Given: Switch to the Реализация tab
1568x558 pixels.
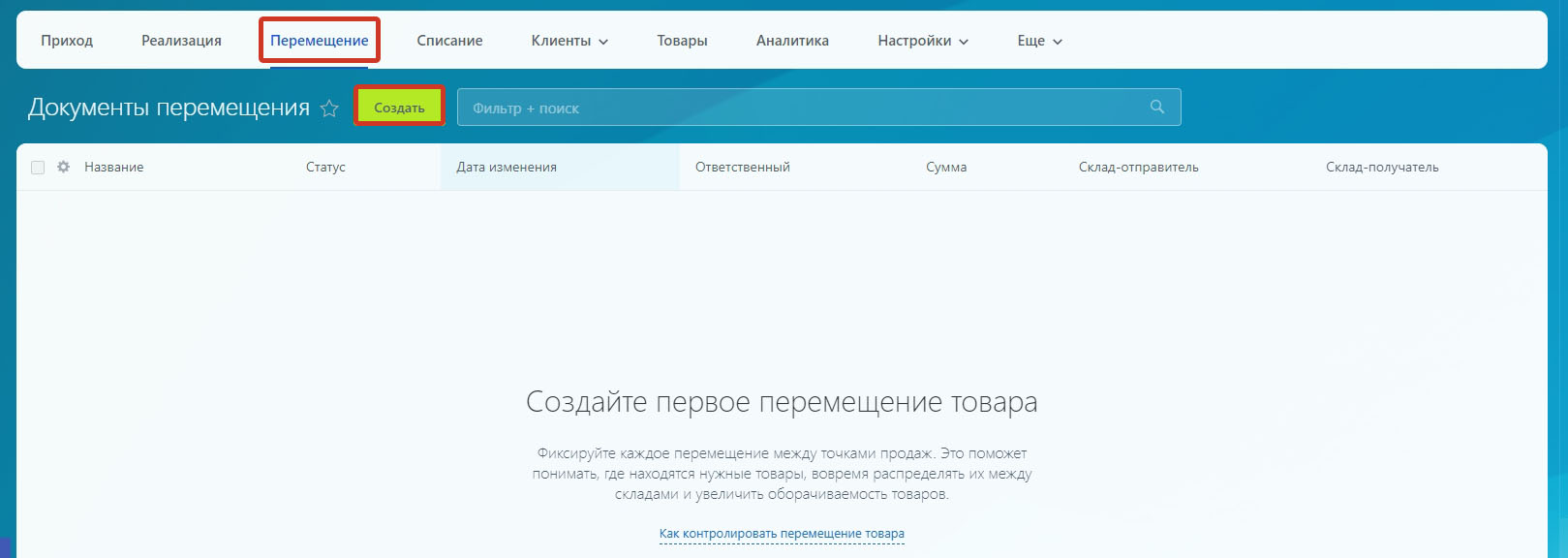Looking at the screenshot, I should tap(181, 41).
